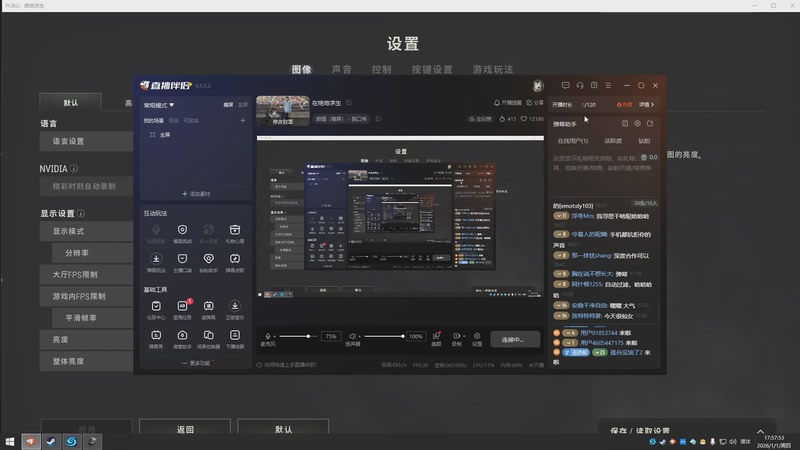The image size is (800, 450).
Task: Switch to 控制 tab in game settings
Action: click(381, 69)
